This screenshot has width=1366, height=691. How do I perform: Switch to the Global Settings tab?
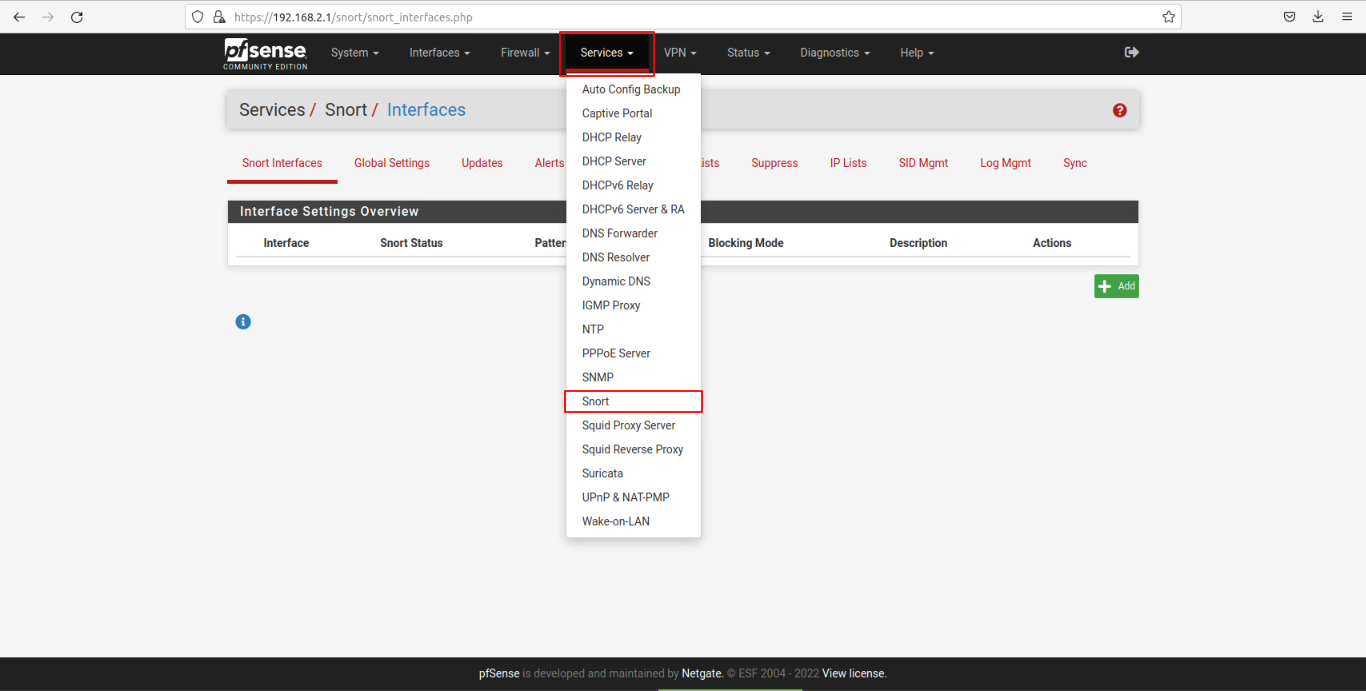click(x=391, y=163)
